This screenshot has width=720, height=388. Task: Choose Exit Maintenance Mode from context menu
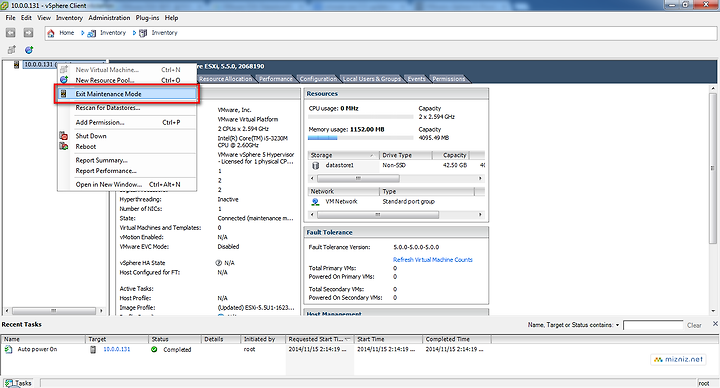(127, 94)
